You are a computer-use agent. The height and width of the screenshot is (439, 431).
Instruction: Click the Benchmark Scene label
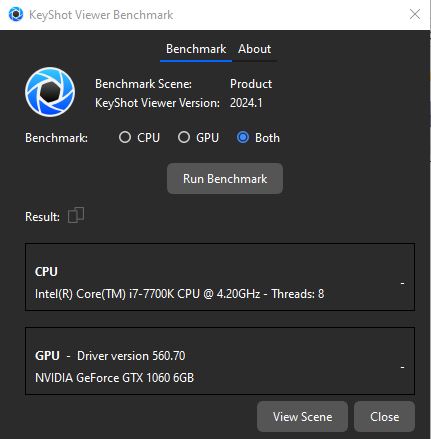point(143,84)
